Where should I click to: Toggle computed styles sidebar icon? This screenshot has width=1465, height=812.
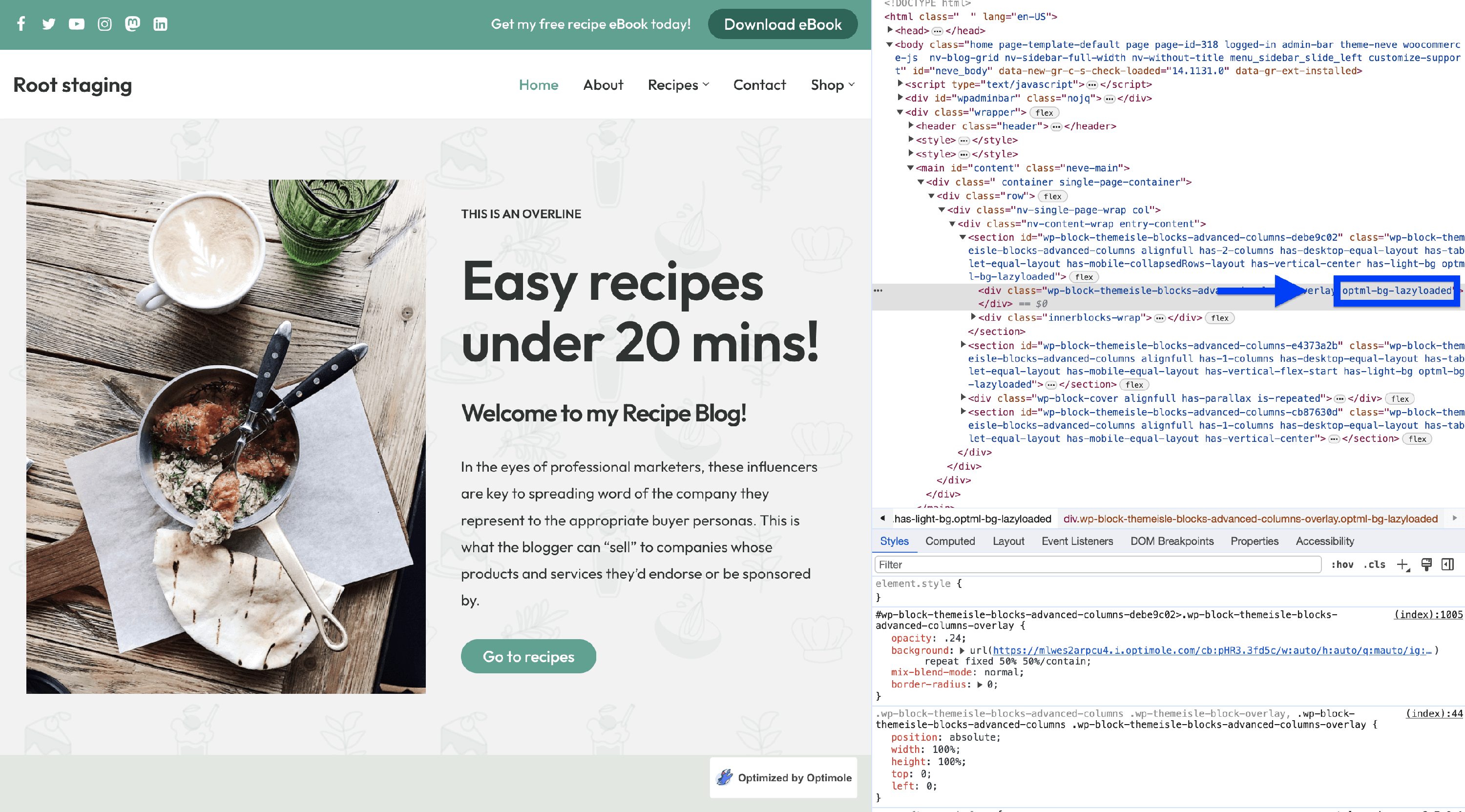click(x=1448, y=564)
